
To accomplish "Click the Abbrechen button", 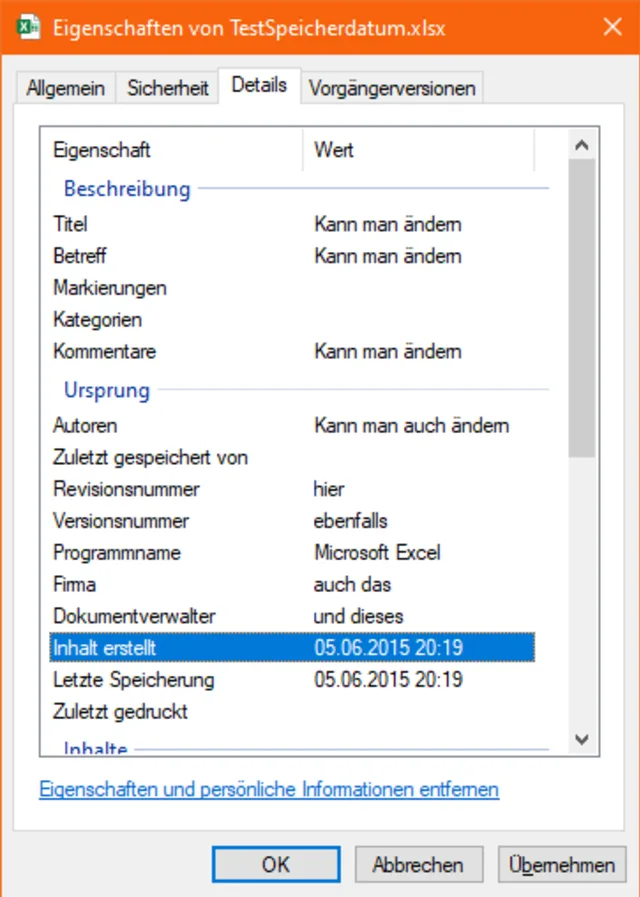I will tap(419, 865).
